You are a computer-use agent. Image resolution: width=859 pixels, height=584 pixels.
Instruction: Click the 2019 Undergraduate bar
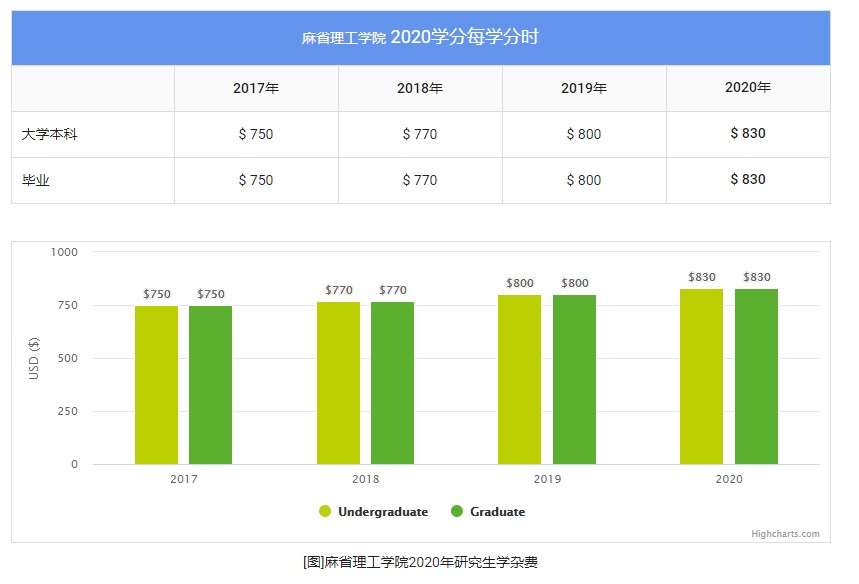coord(520,380)
